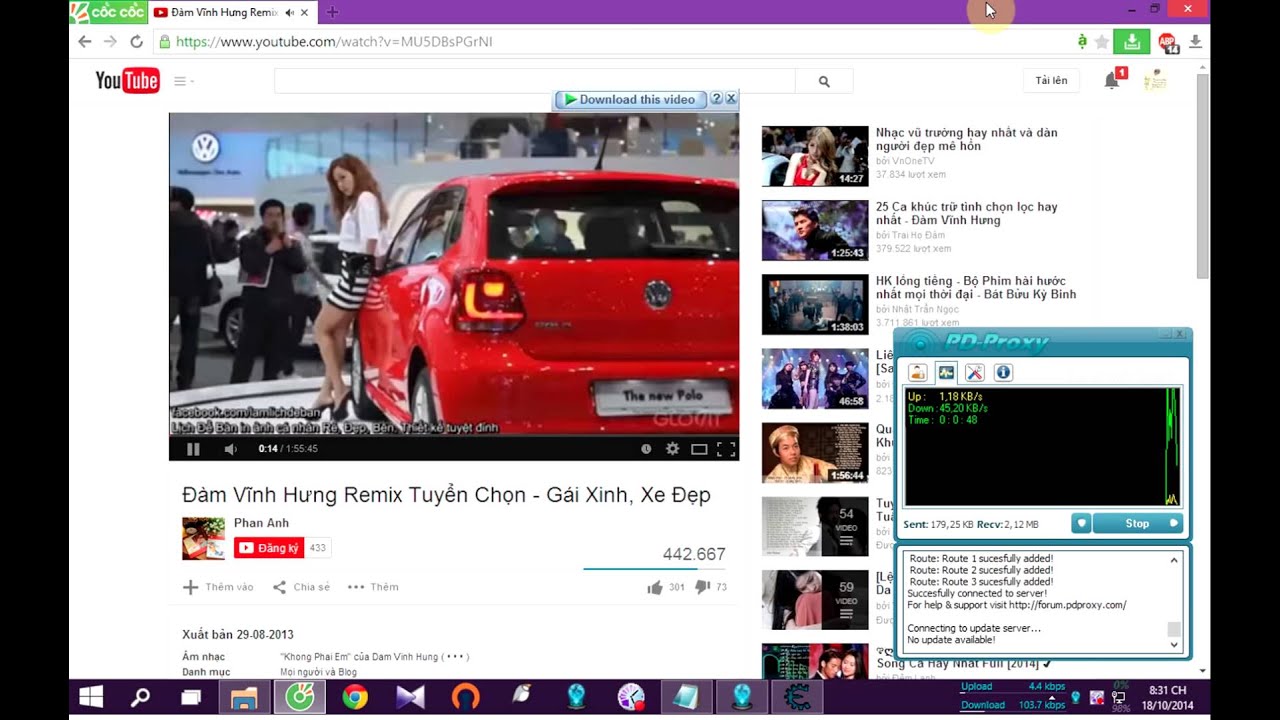Click the view count 442.667
1280x720 pixels.
point(694,554)
